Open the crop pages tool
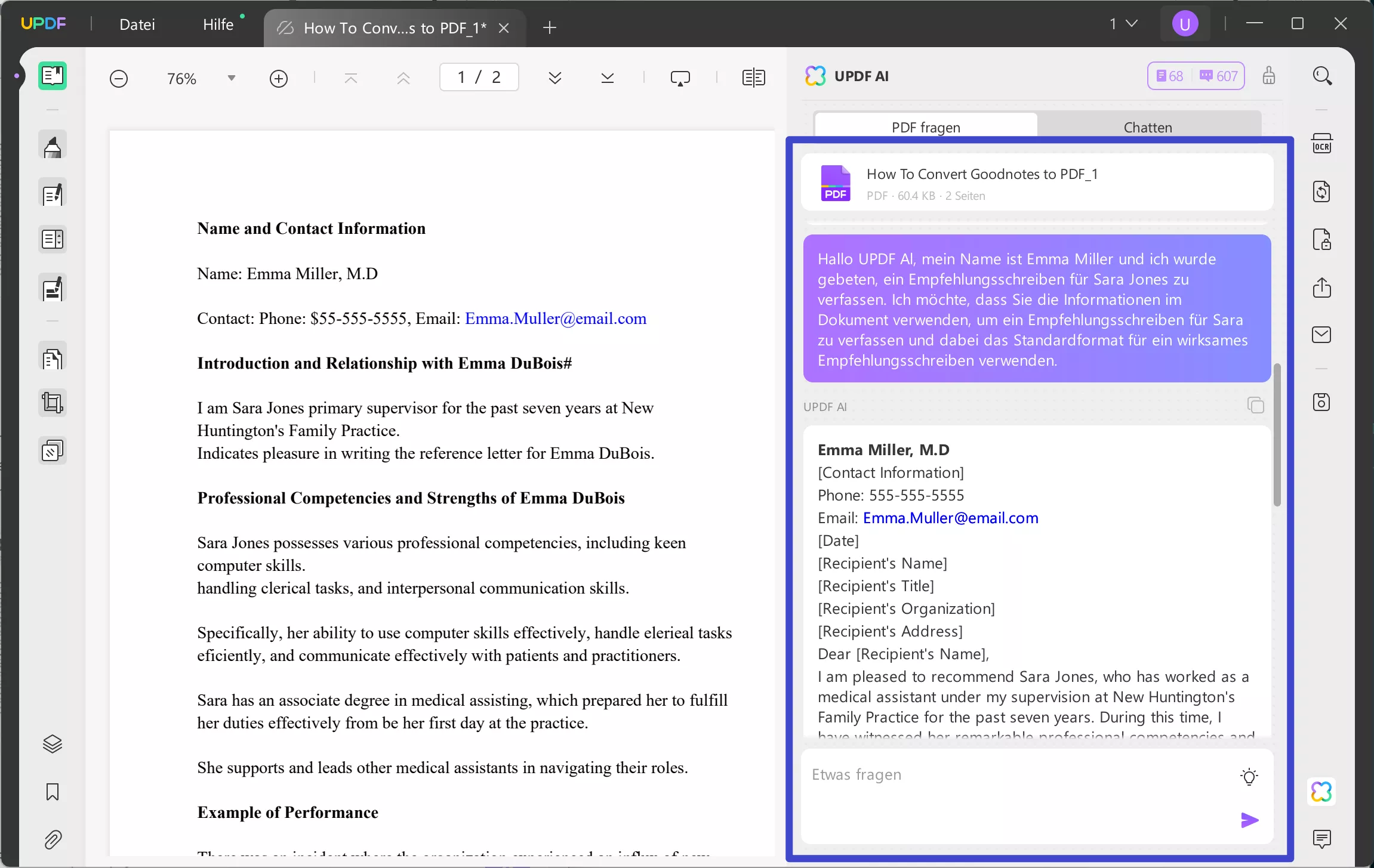This screenshot has height=868, width=1374. coord(53,403)
